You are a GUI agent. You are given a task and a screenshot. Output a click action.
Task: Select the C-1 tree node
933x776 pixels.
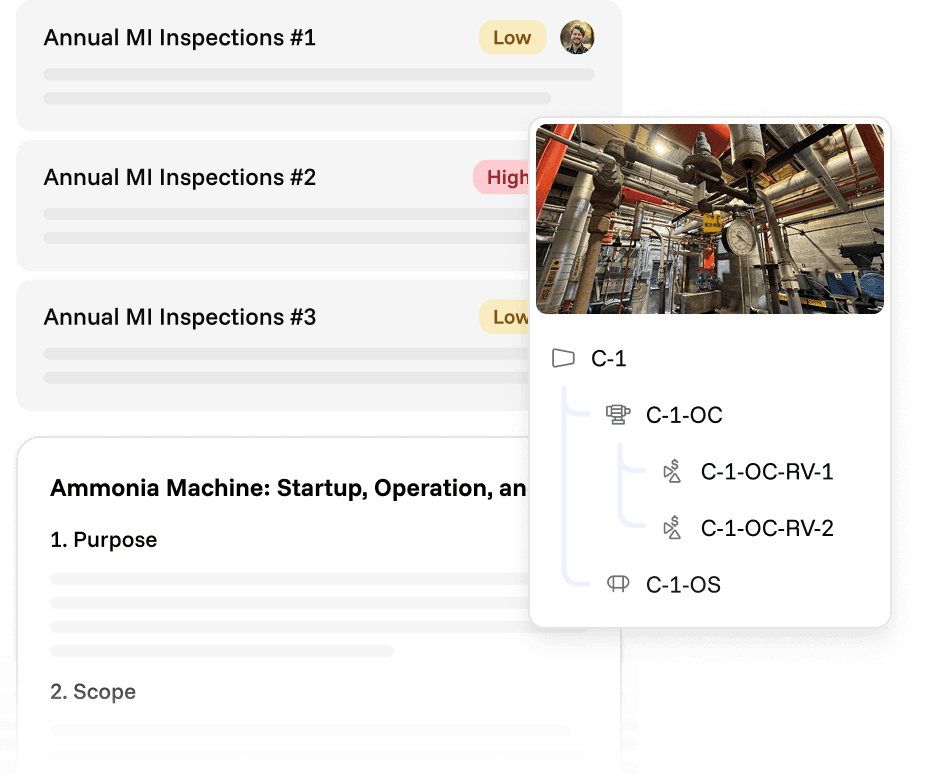(x=608, y=359)
